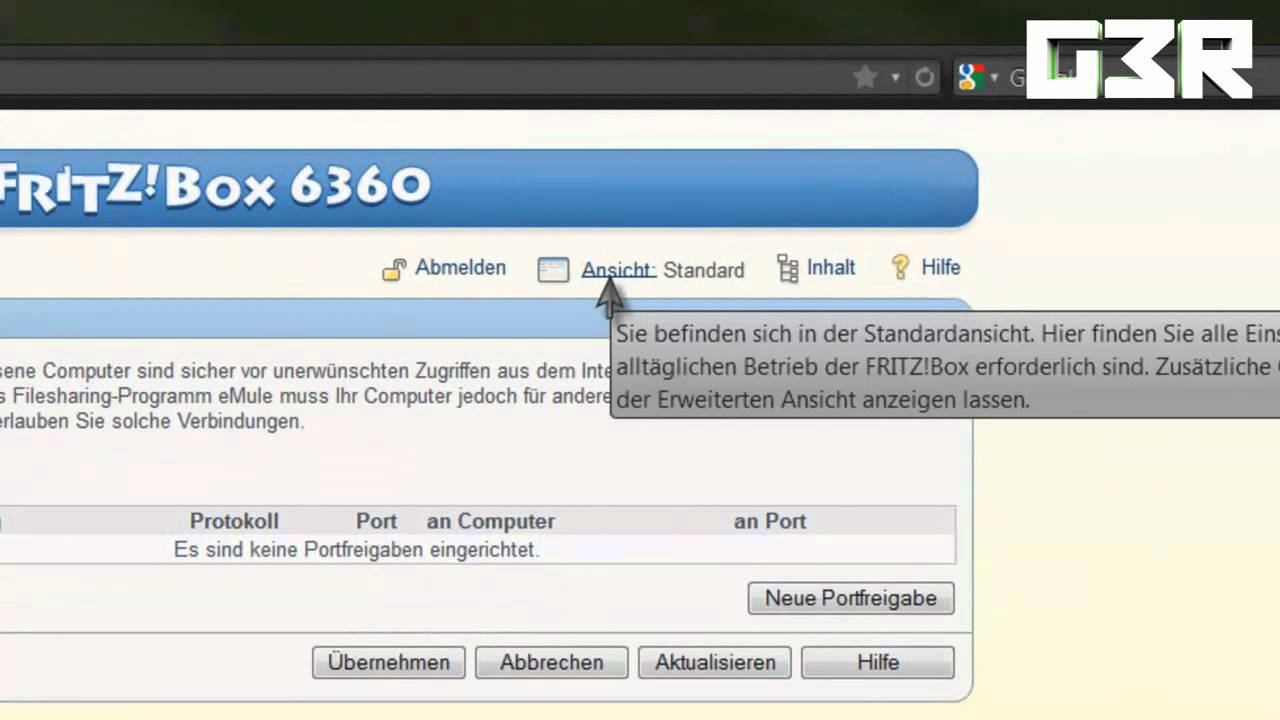1280x720 pixels.
Task: Click the Protokoll column header
Action: 234,521
